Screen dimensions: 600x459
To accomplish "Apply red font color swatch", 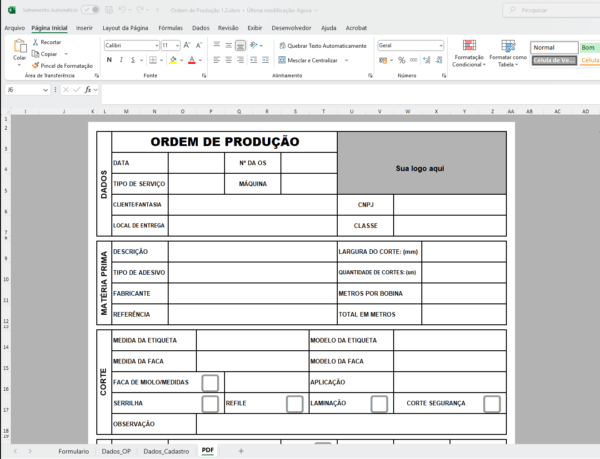I will [x=192, y=60].
